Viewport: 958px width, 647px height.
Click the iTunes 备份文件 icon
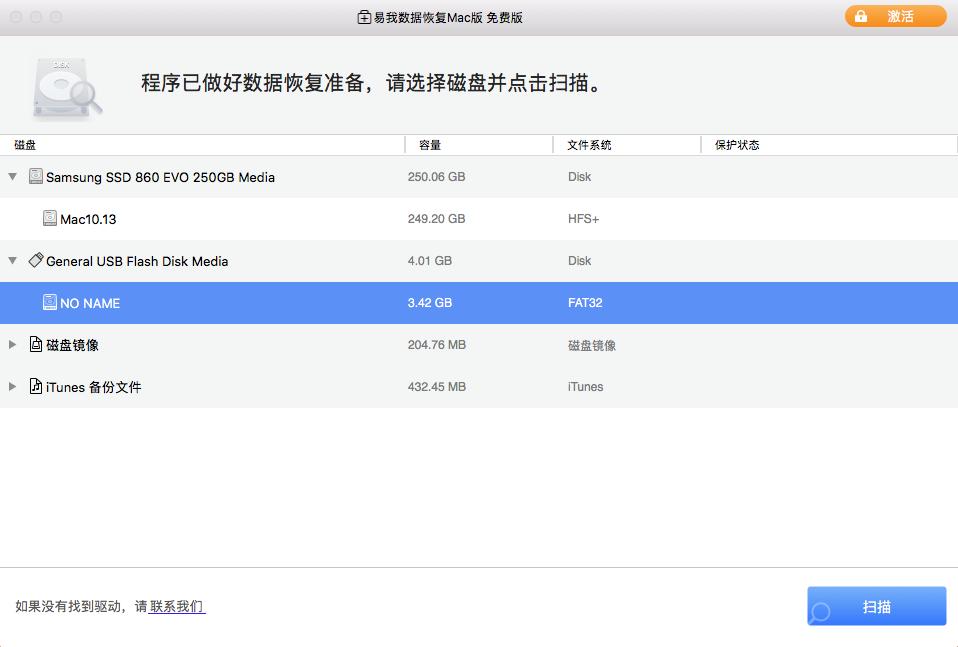[36, 386]
